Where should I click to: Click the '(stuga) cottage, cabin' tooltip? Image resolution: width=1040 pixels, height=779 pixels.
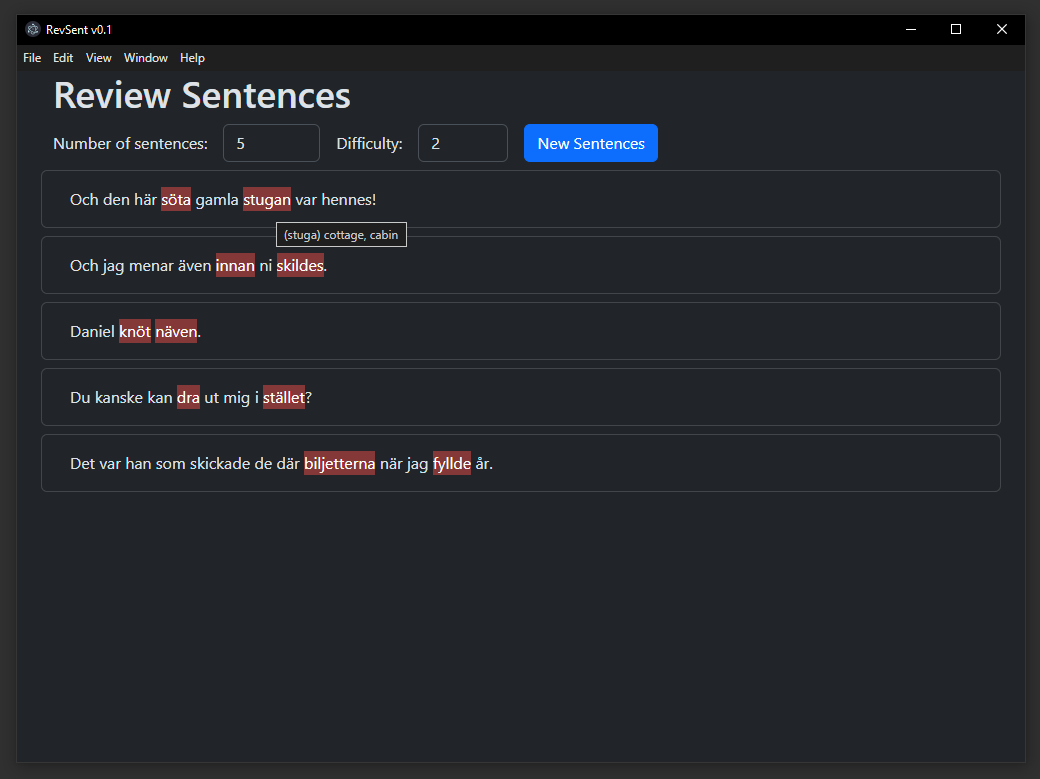(341, 235)
